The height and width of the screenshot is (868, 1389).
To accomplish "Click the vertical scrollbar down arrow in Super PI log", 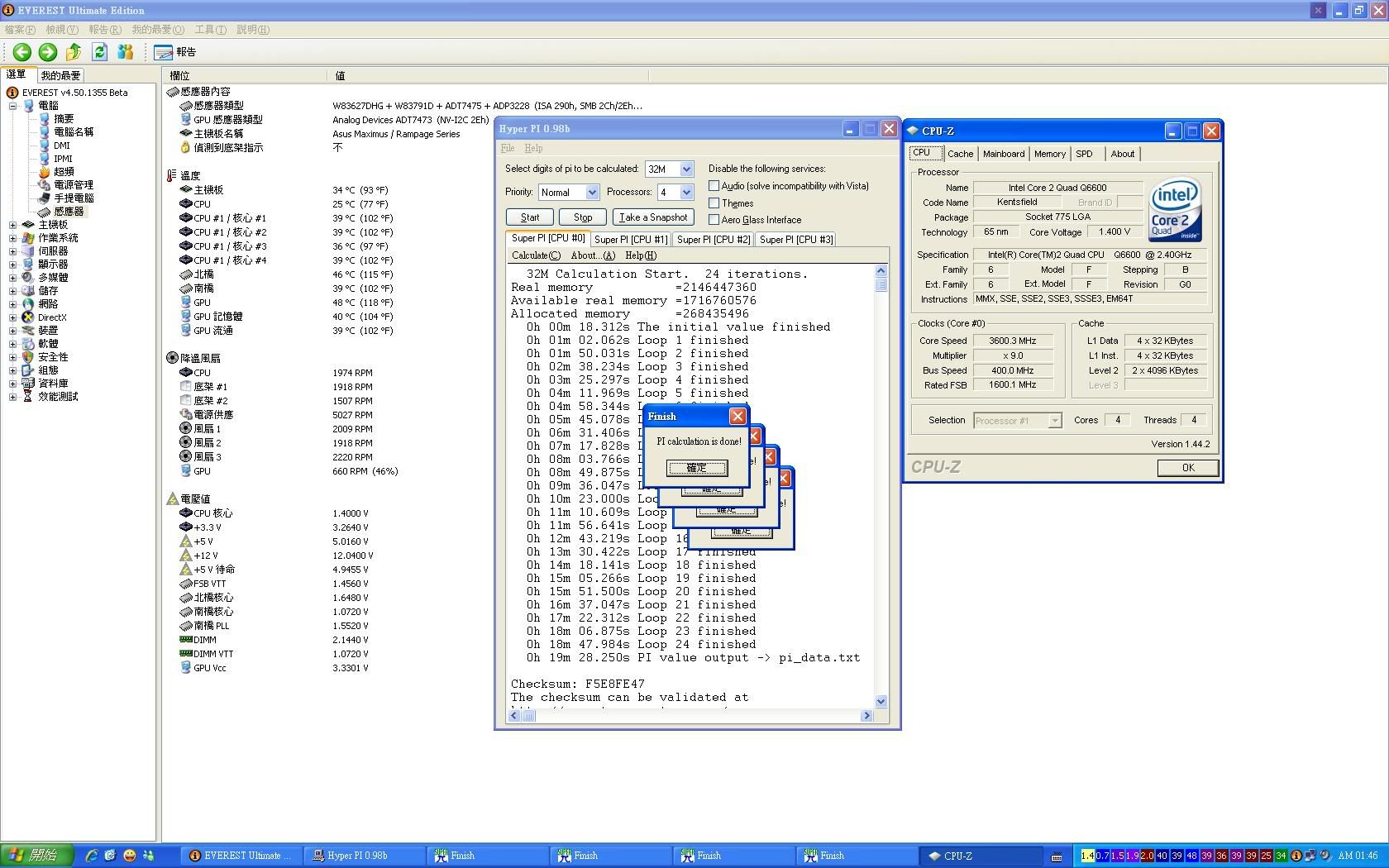I will coord(881,701).
